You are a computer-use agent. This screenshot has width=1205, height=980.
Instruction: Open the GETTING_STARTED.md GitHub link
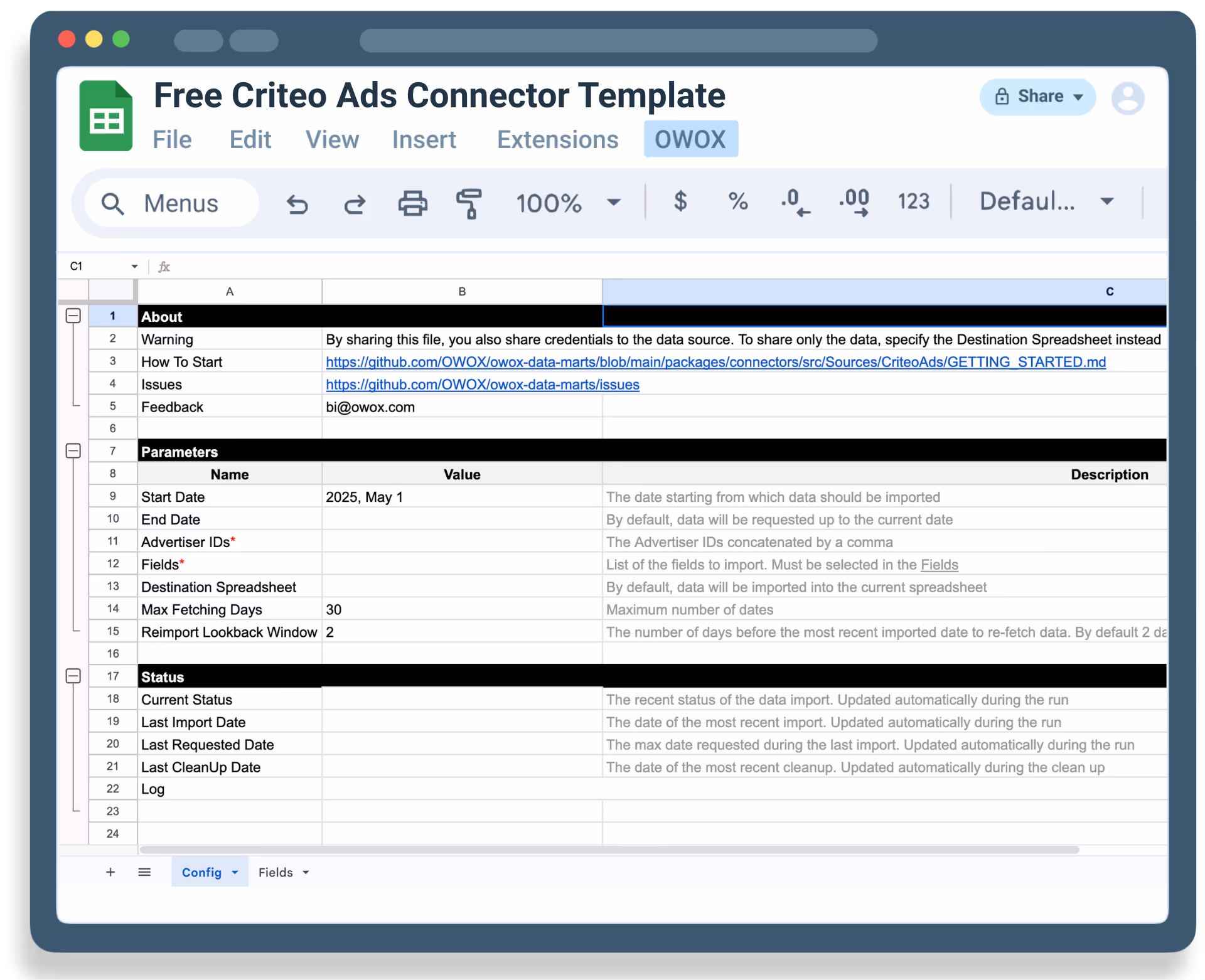[x=715, y=362]
